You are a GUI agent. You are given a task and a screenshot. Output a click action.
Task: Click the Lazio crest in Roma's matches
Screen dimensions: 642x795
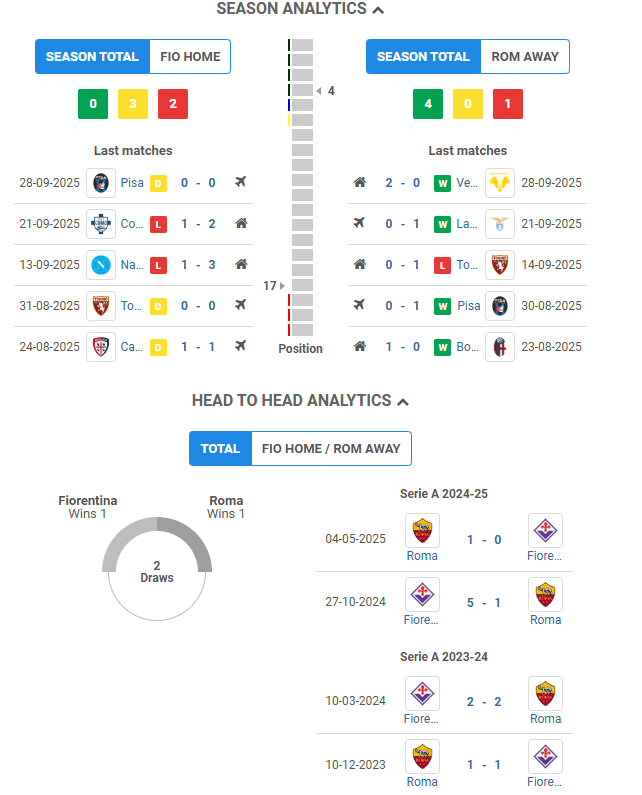point(500,224)
